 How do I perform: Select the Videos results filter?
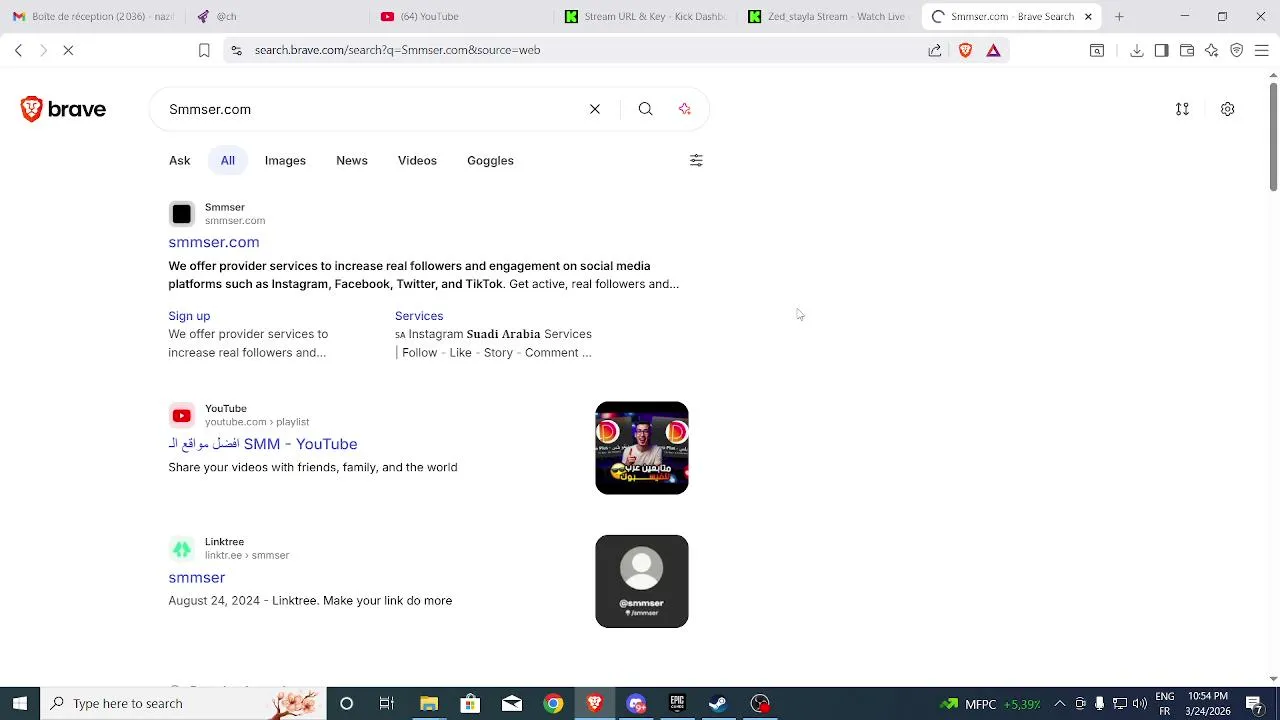coord(417,160)
